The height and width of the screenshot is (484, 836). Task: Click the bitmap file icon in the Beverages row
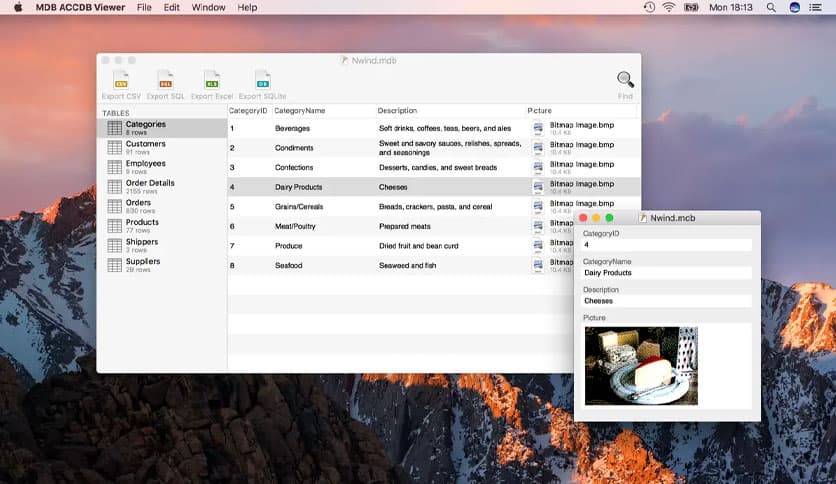pyautogui.click(x=538, y=128)
